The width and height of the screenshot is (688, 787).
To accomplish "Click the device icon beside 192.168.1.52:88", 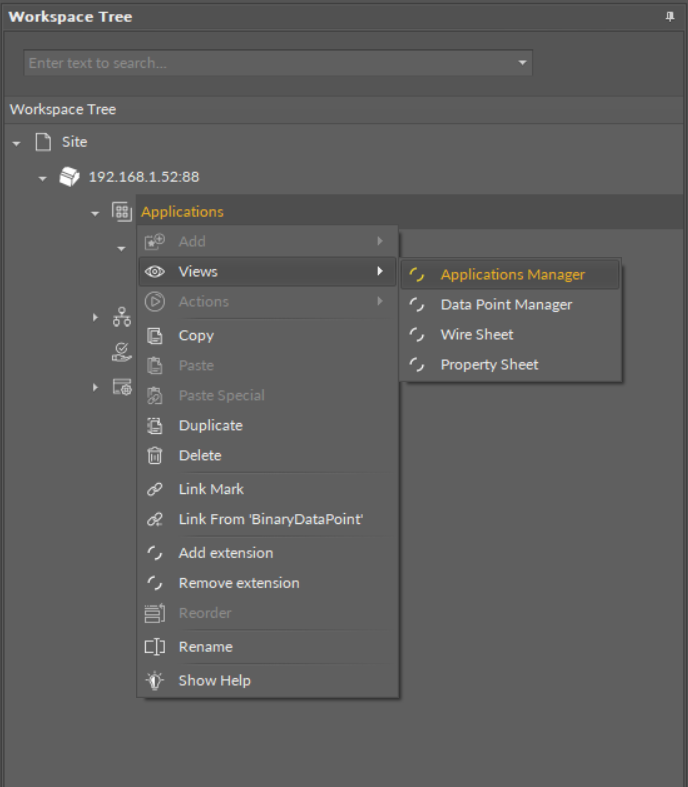I will (x=69, y=177).
